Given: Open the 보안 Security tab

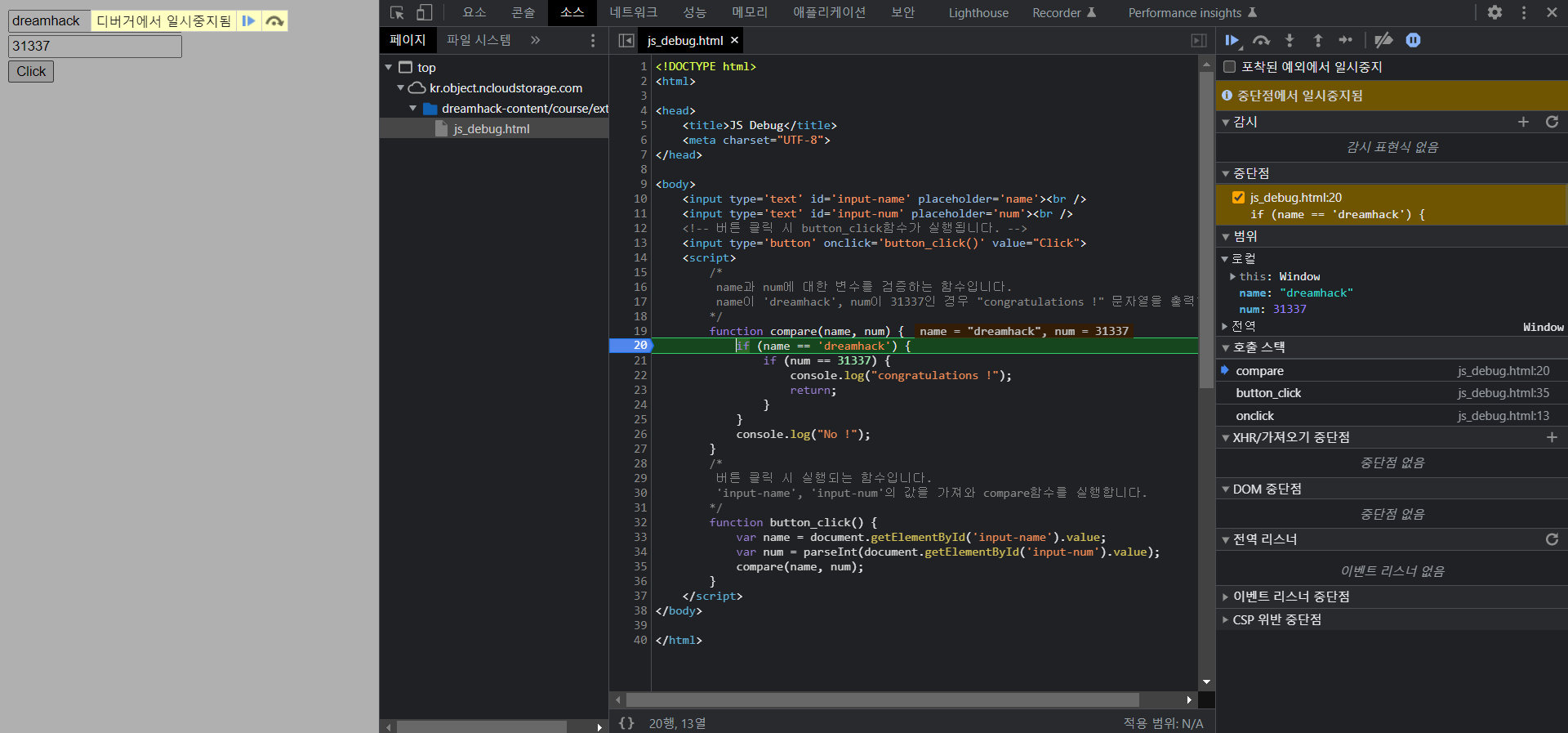Looking at the screenshot, I should coord(902,12).
